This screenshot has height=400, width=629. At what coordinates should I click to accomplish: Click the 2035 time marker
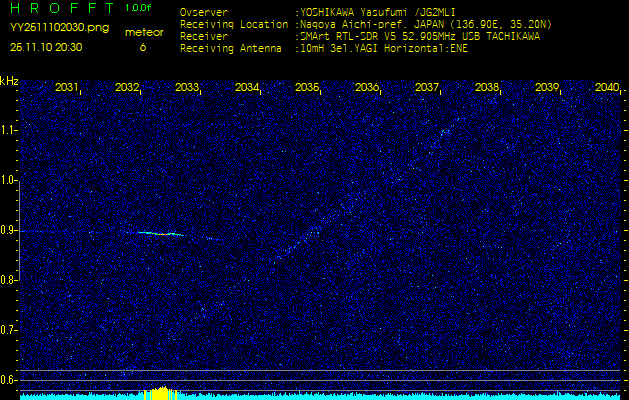(x=307, y=87)
